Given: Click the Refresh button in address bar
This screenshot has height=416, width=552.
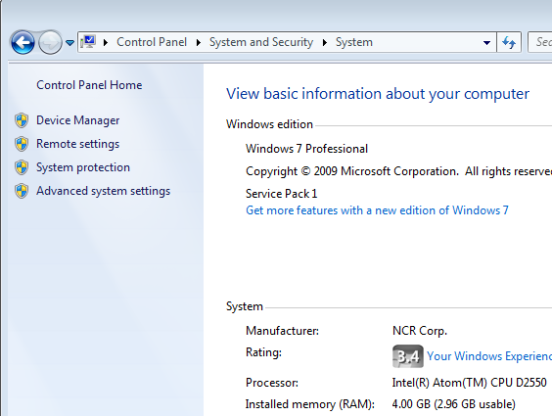Looking at the screenshot, I should coord(509,43).
